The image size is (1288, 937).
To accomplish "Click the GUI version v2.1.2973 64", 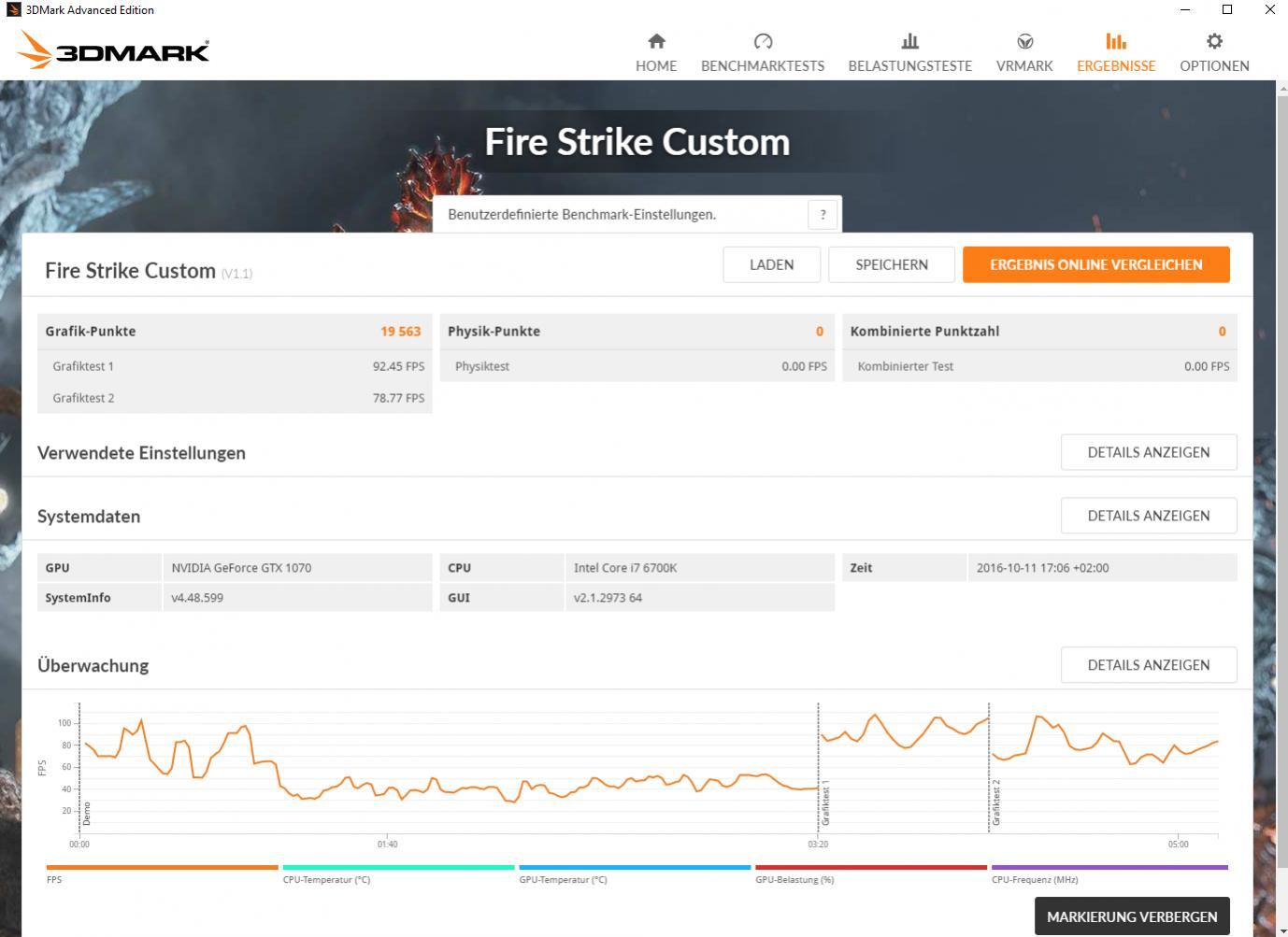I will [608, 598].
